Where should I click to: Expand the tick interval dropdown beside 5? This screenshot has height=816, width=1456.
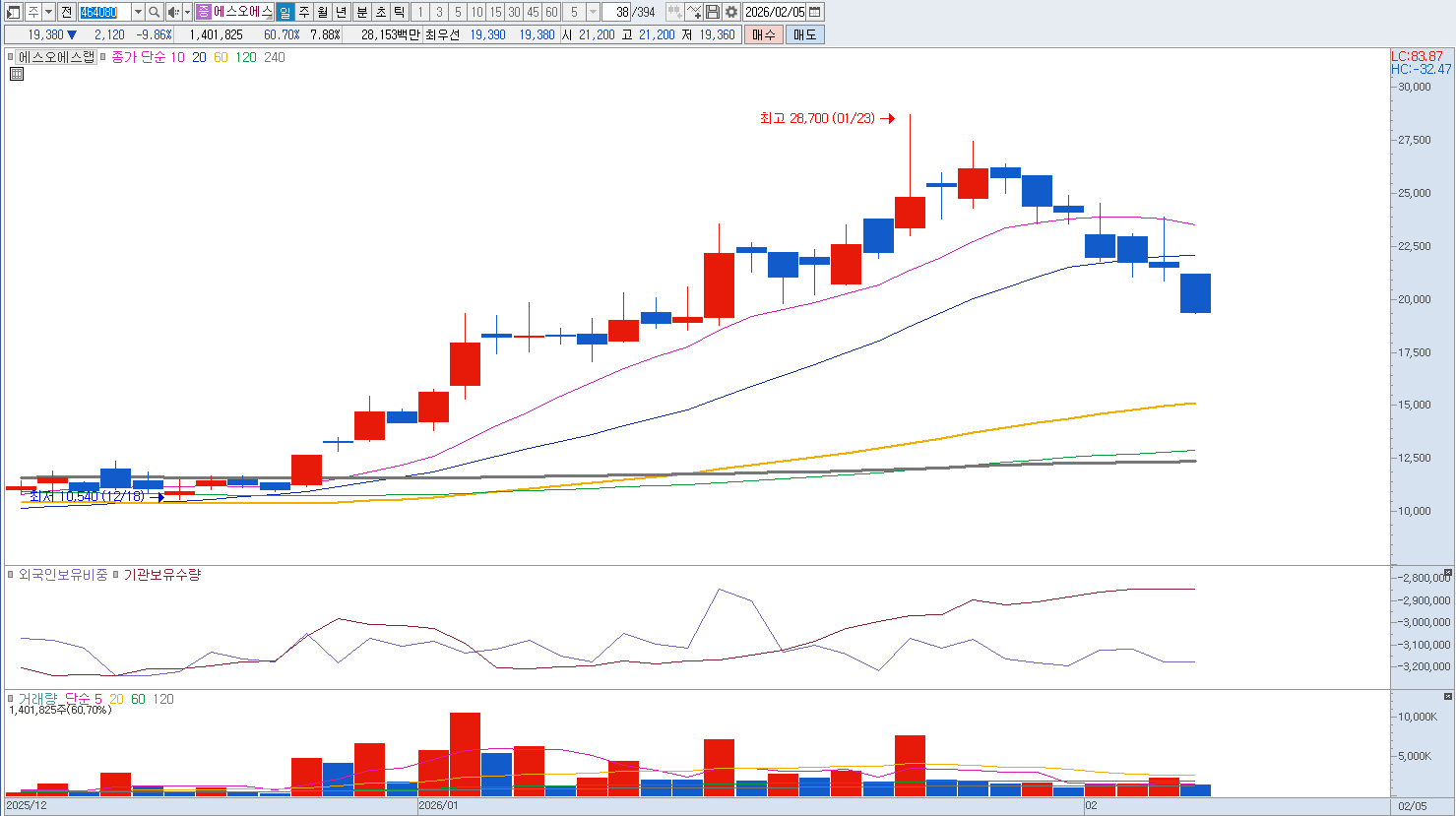(x=593, y=12)
